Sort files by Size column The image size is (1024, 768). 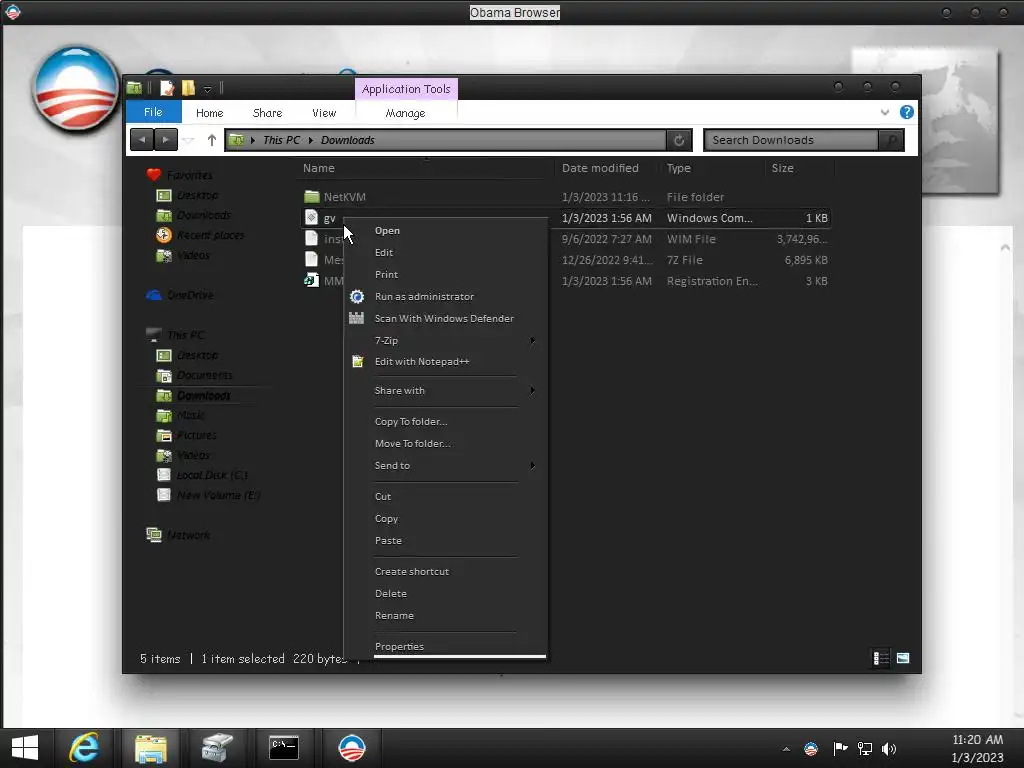point(782,168)
